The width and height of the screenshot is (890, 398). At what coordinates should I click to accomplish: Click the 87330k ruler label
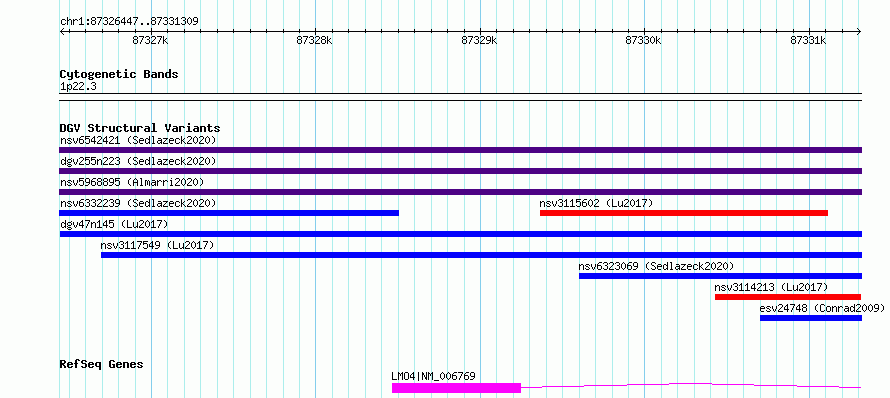(x=644, y=40)
